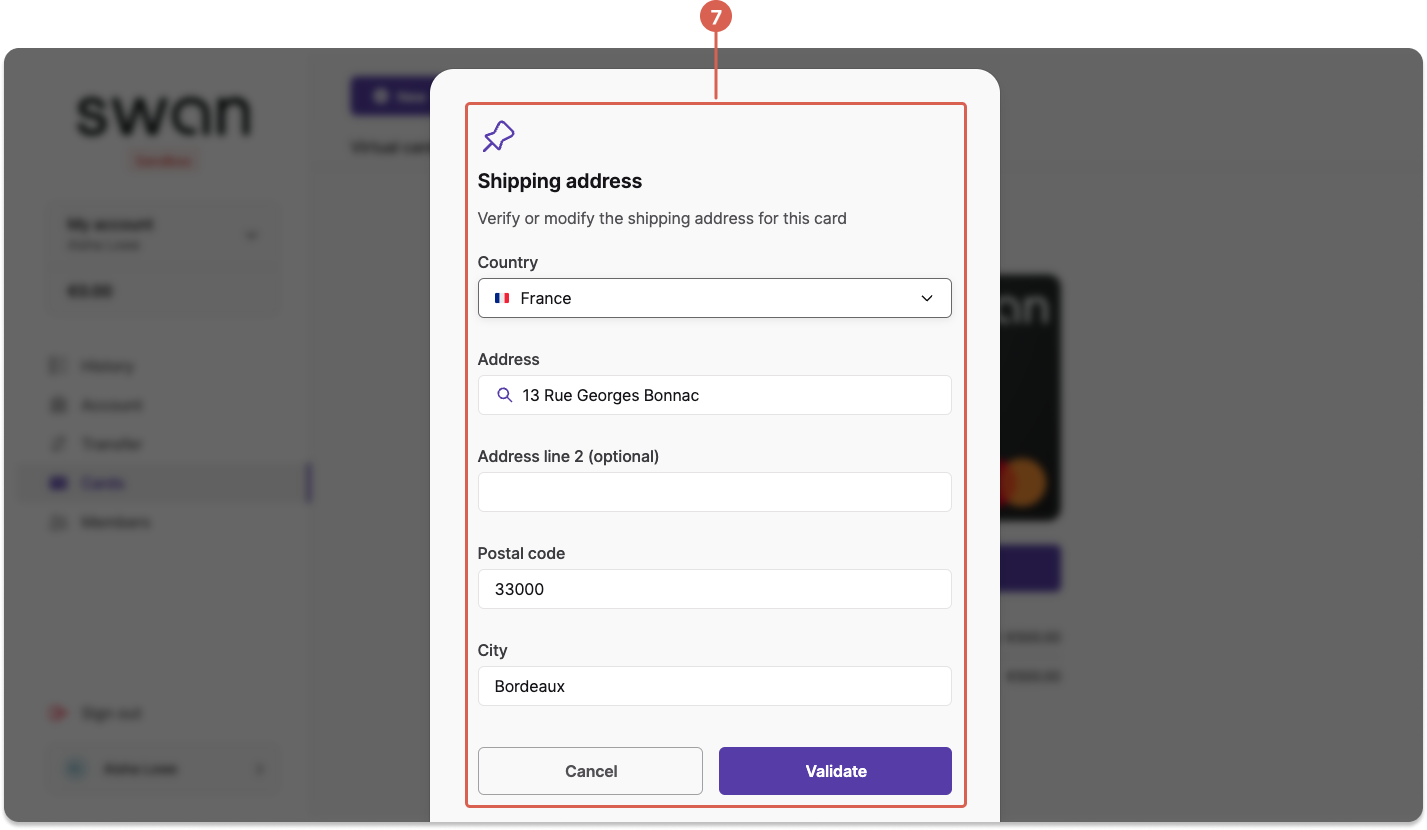Click the magnifier icon in Address field
Image resolution: width=1427 pixels, height=830 pixels.
tap(504, 395)
